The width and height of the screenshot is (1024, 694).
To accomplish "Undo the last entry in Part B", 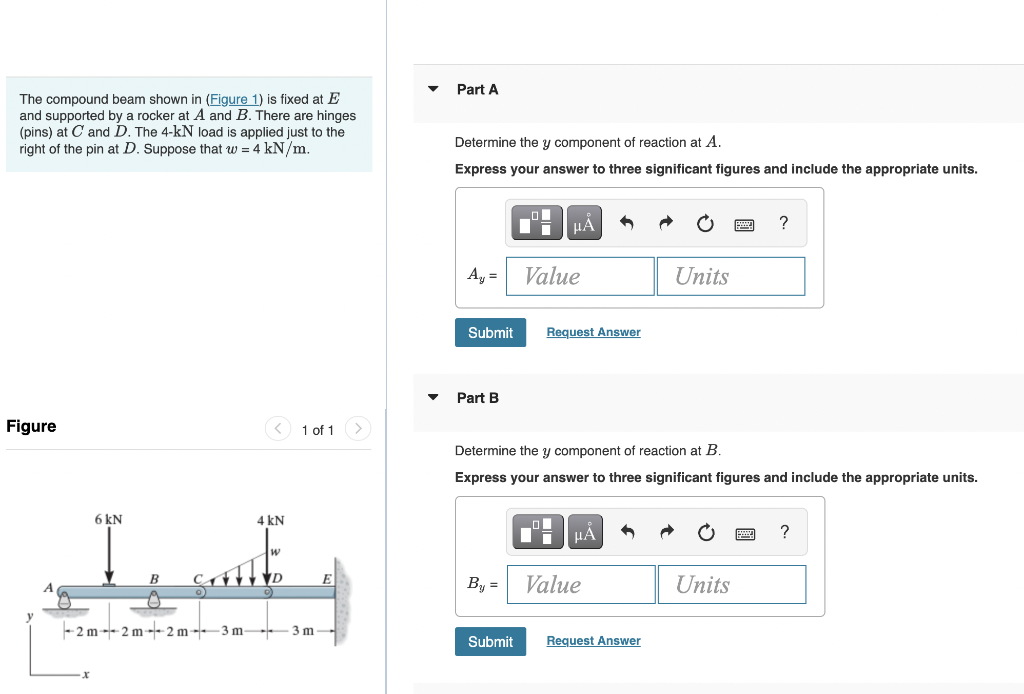I will click(626, 531).
